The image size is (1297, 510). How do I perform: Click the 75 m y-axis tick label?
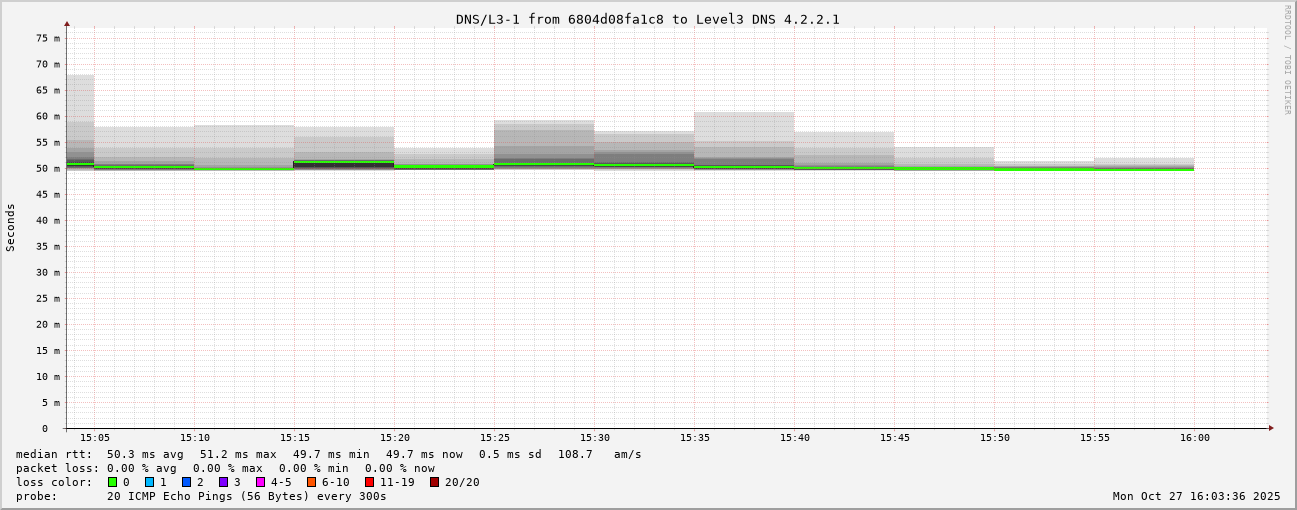[49, 38]
